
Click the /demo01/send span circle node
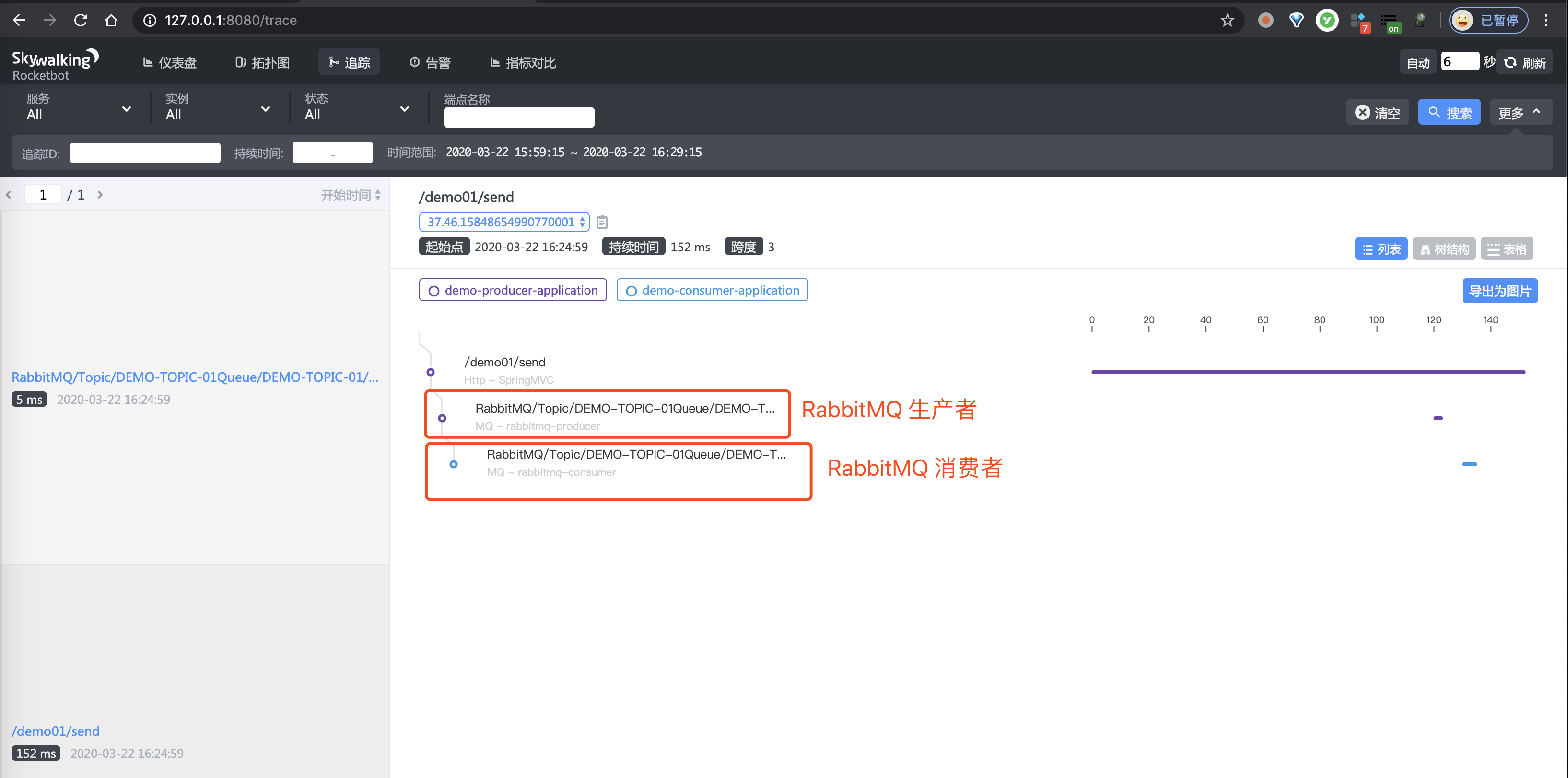(430, 372)
